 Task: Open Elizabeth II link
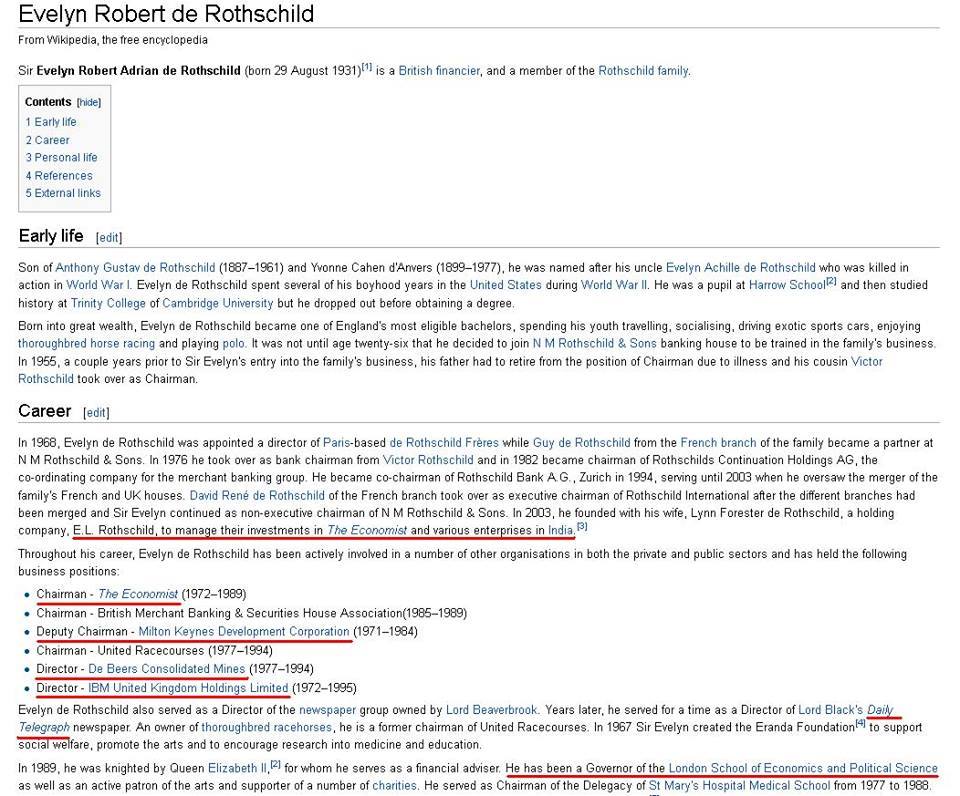point(238,768)
